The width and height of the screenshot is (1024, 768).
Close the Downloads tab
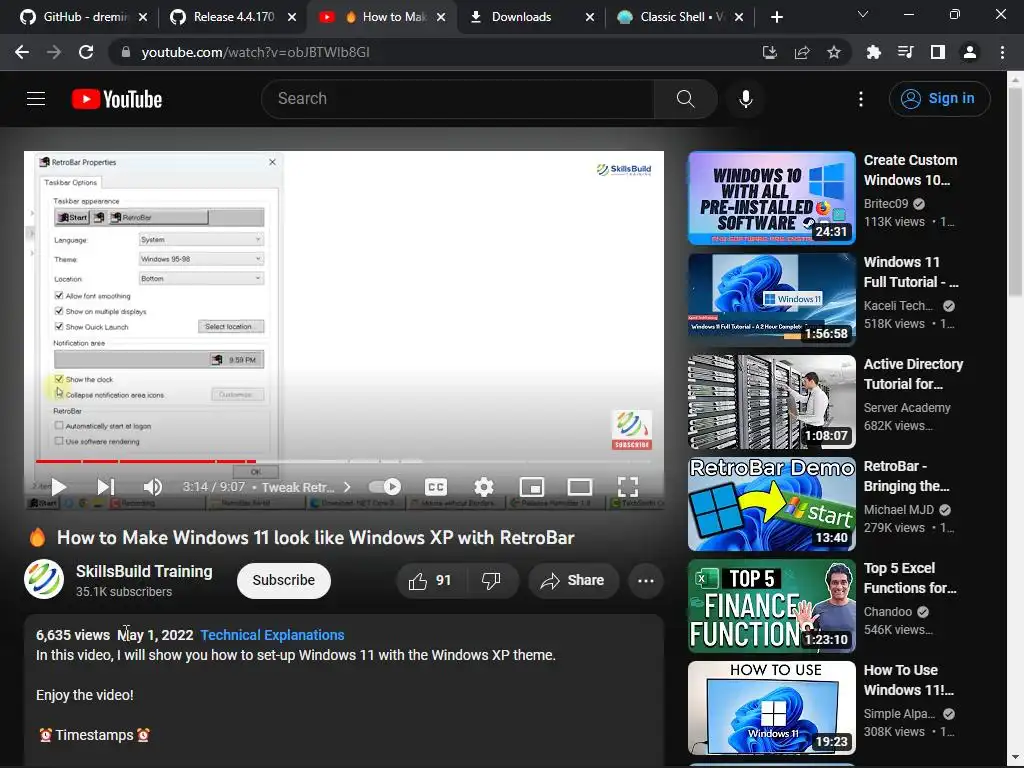(x=590, y=17)
